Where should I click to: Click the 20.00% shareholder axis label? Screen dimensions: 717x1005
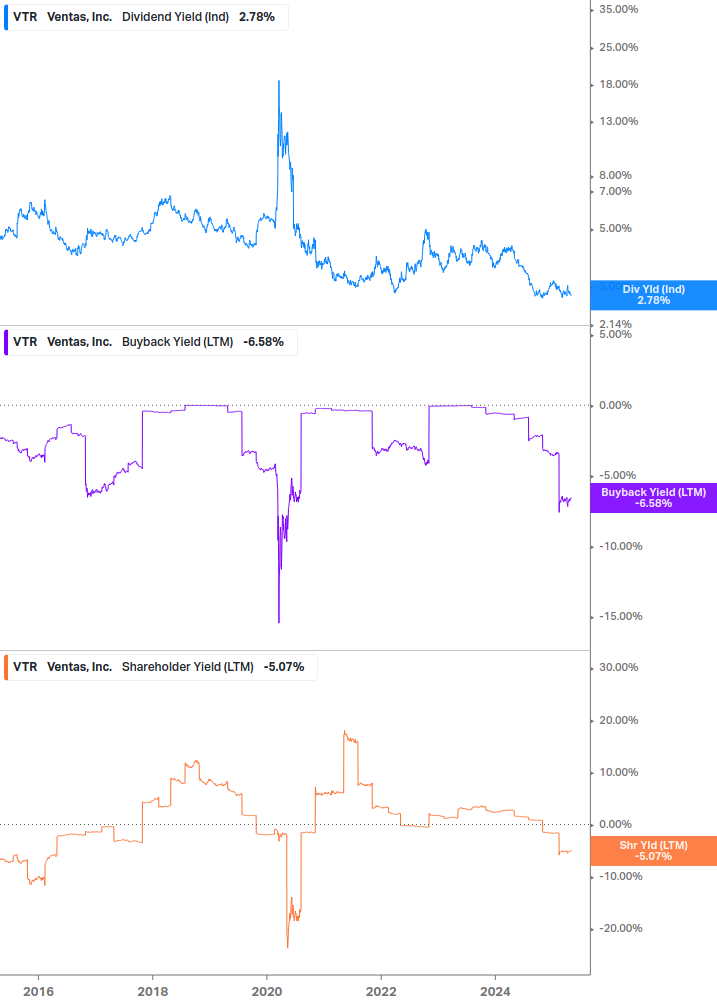tap(618, 720)
